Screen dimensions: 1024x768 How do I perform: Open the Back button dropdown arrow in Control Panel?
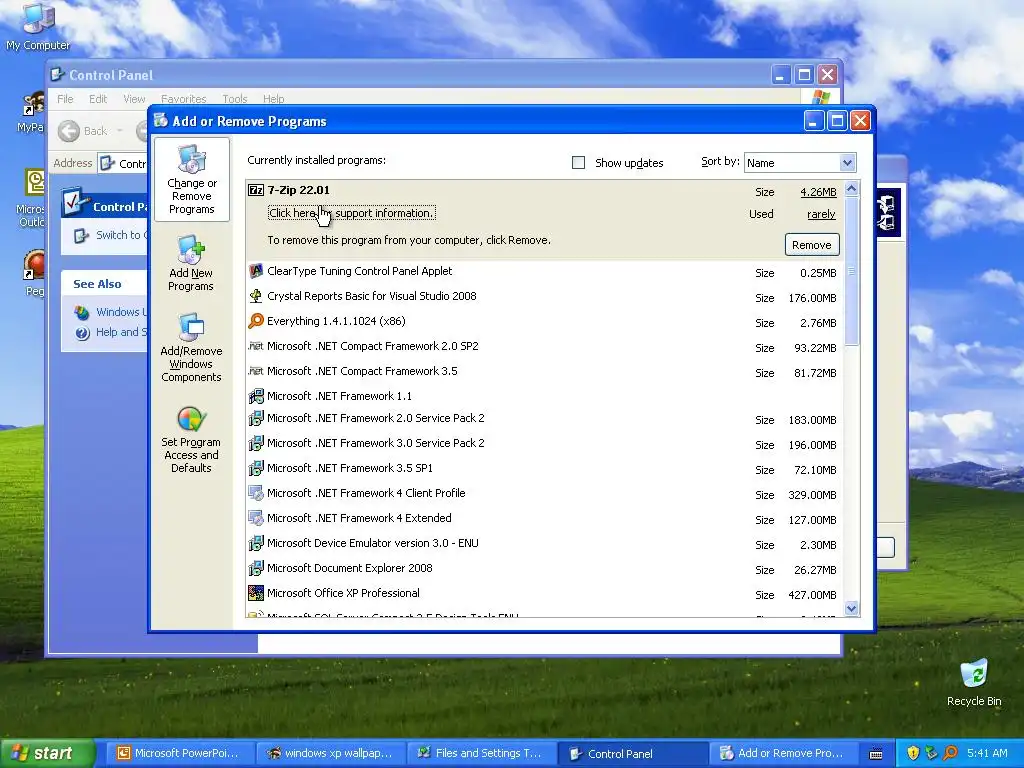tap(120, 131)
